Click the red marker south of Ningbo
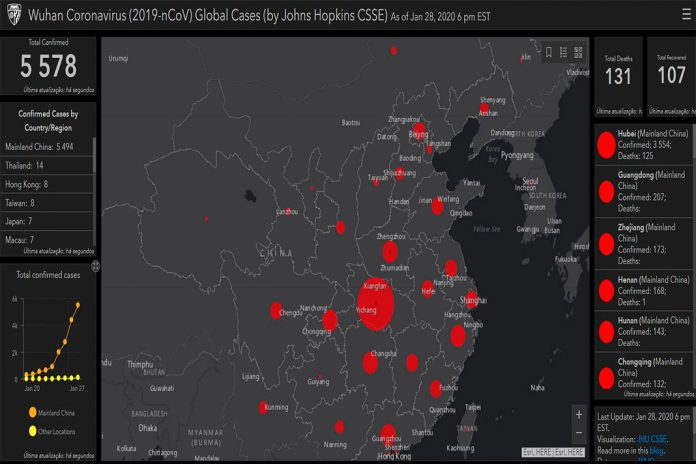The image size is (696, 464). (458, 336)
